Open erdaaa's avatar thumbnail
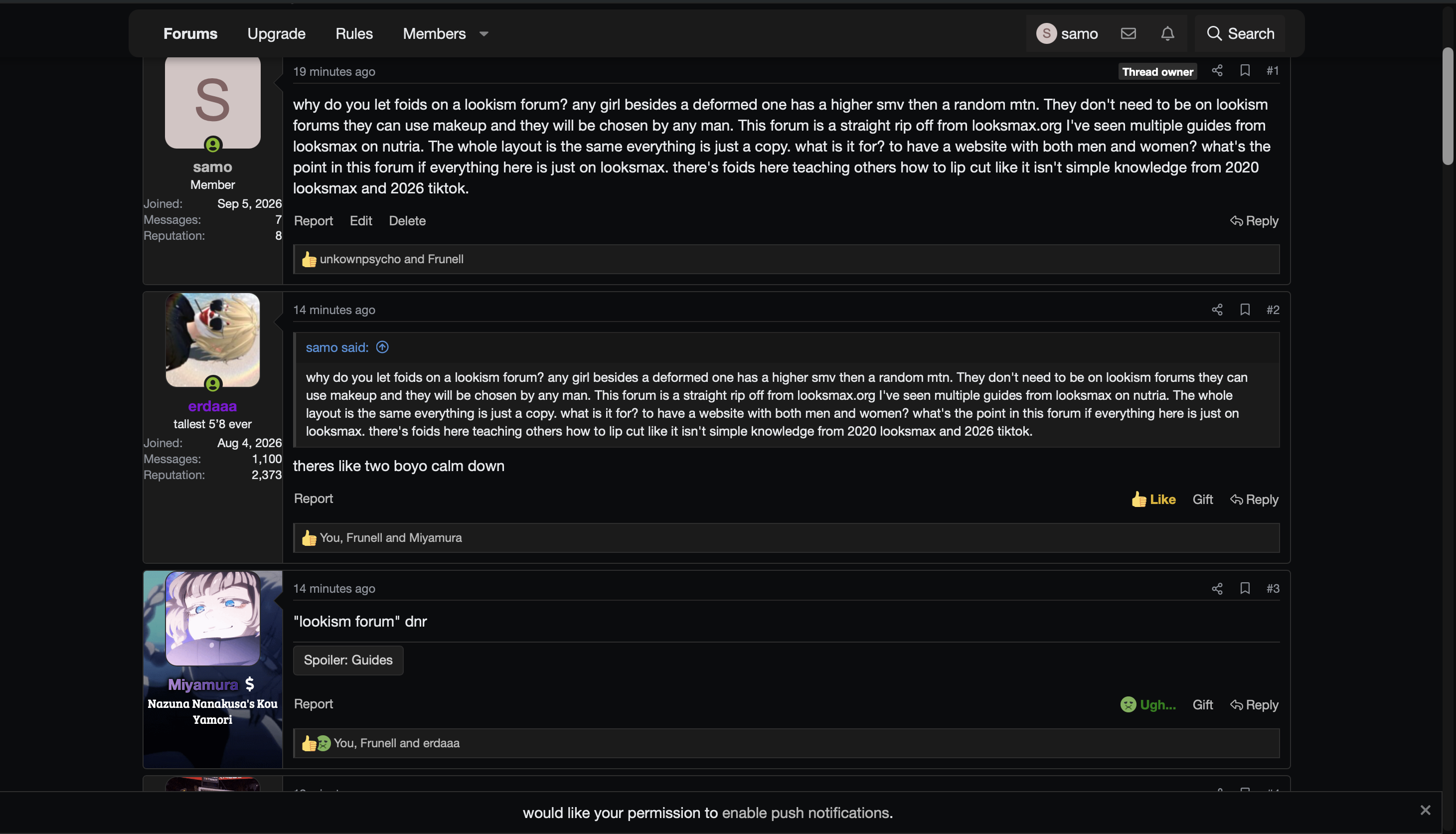1456x834 pixels. [x=212, y=340]
